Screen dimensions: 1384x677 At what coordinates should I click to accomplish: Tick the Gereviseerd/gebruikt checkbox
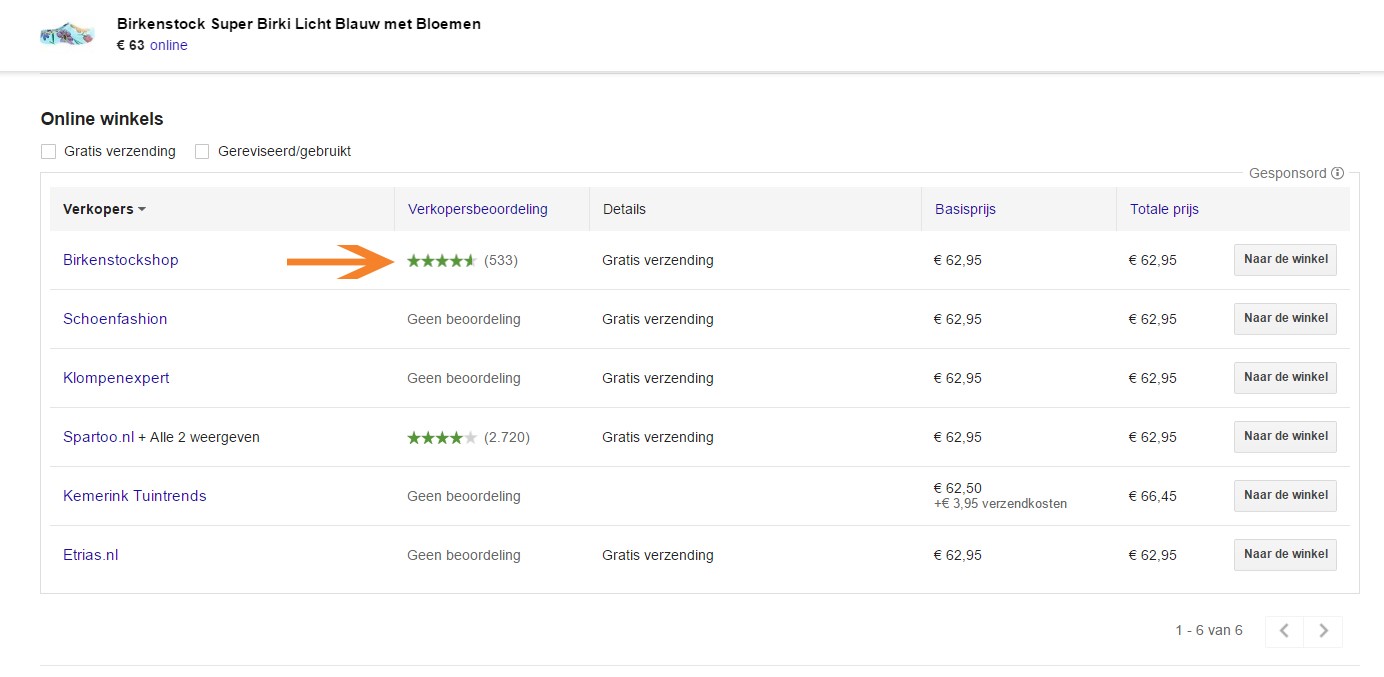tap(202, 152)
